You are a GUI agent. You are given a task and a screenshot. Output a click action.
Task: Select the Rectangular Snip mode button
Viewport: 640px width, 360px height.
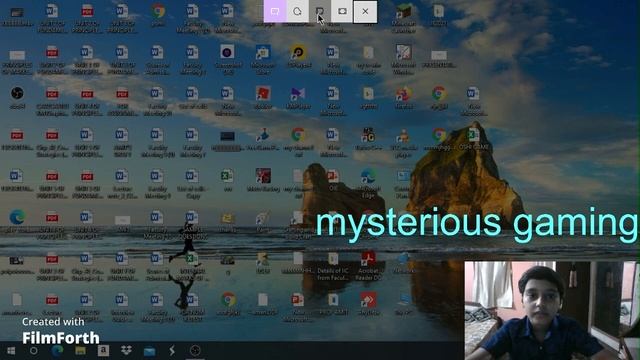(275, 11)
